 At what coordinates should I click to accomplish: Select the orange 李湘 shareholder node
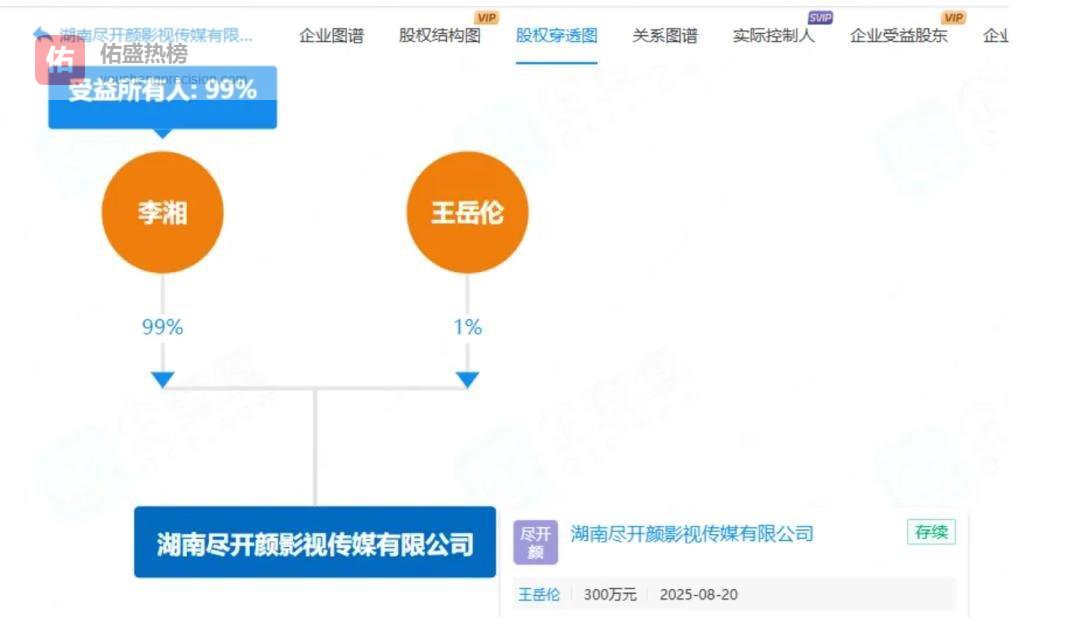(x=162, y=212)
